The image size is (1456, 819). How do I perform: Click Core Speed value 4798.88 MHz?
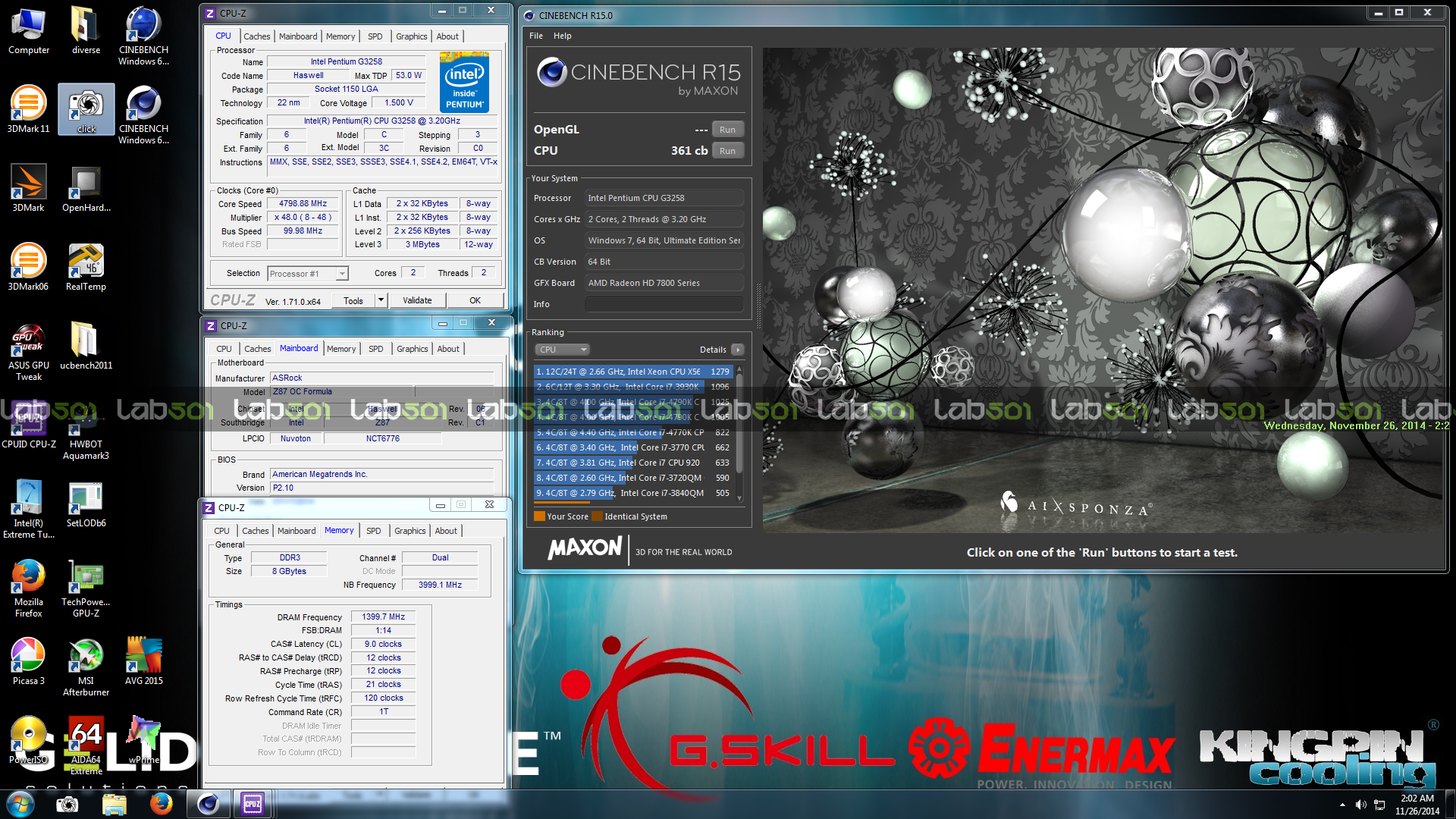(x=303, y=203)
